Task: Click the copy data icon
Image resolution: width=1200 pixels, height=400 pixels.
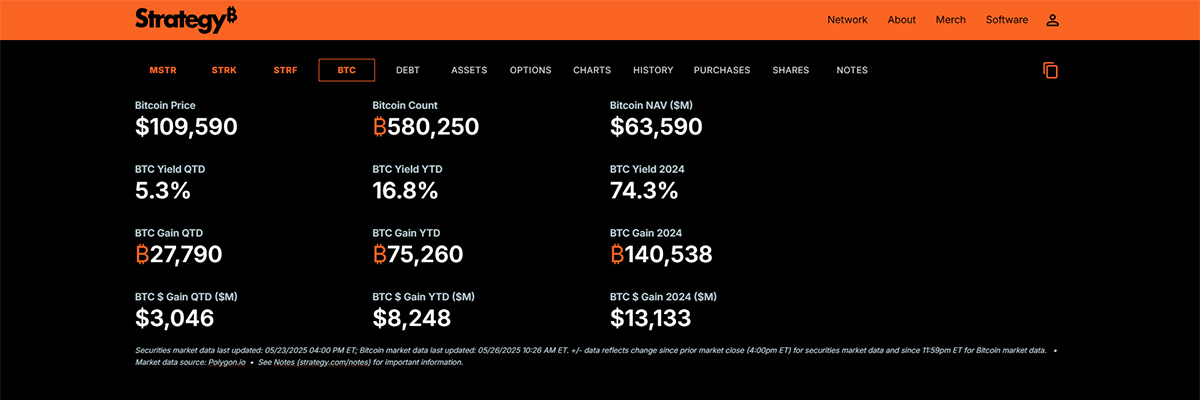Action: 1050,70
